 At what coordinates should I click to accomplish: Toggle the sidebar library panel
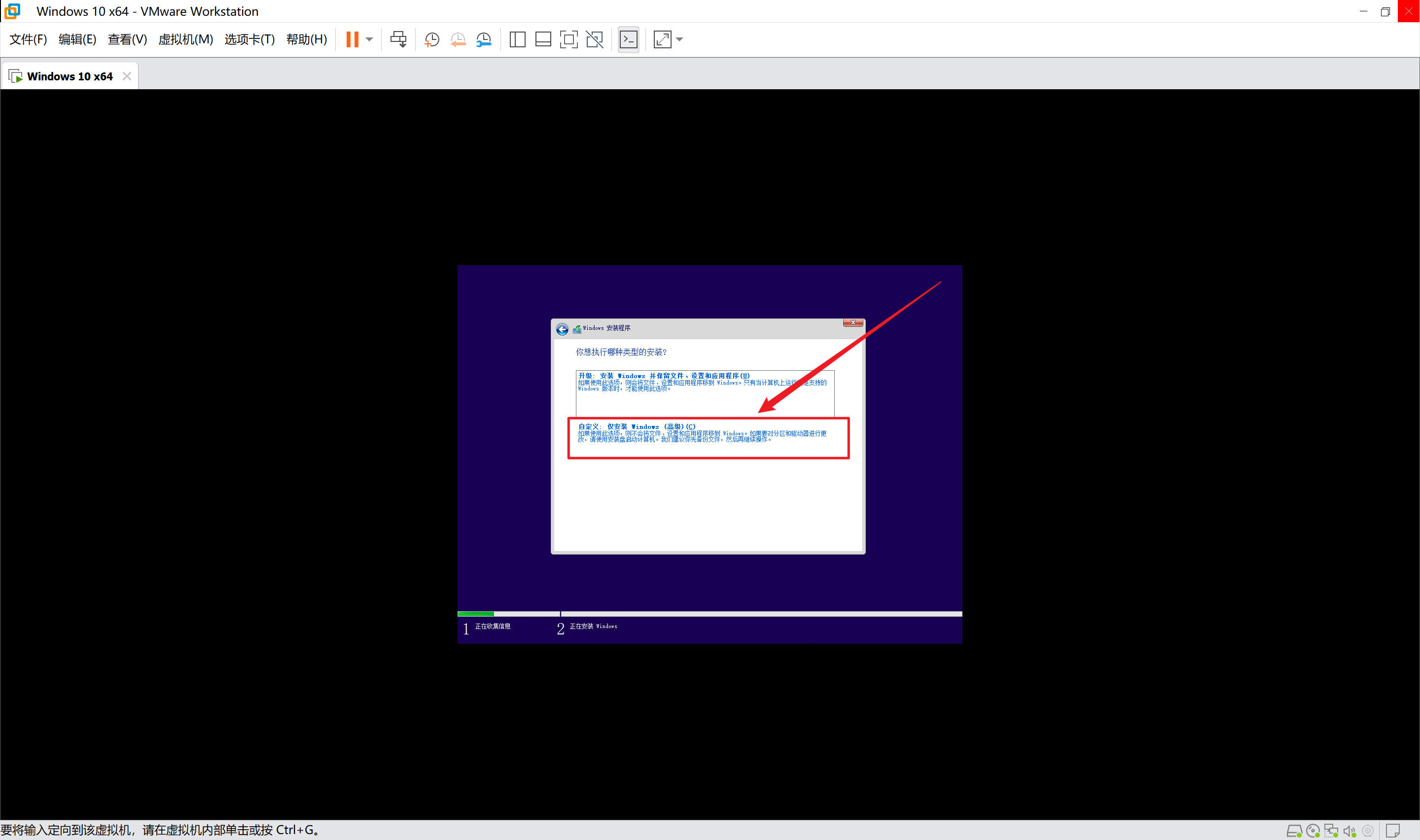pyautogui.click(x=517, y=39)
